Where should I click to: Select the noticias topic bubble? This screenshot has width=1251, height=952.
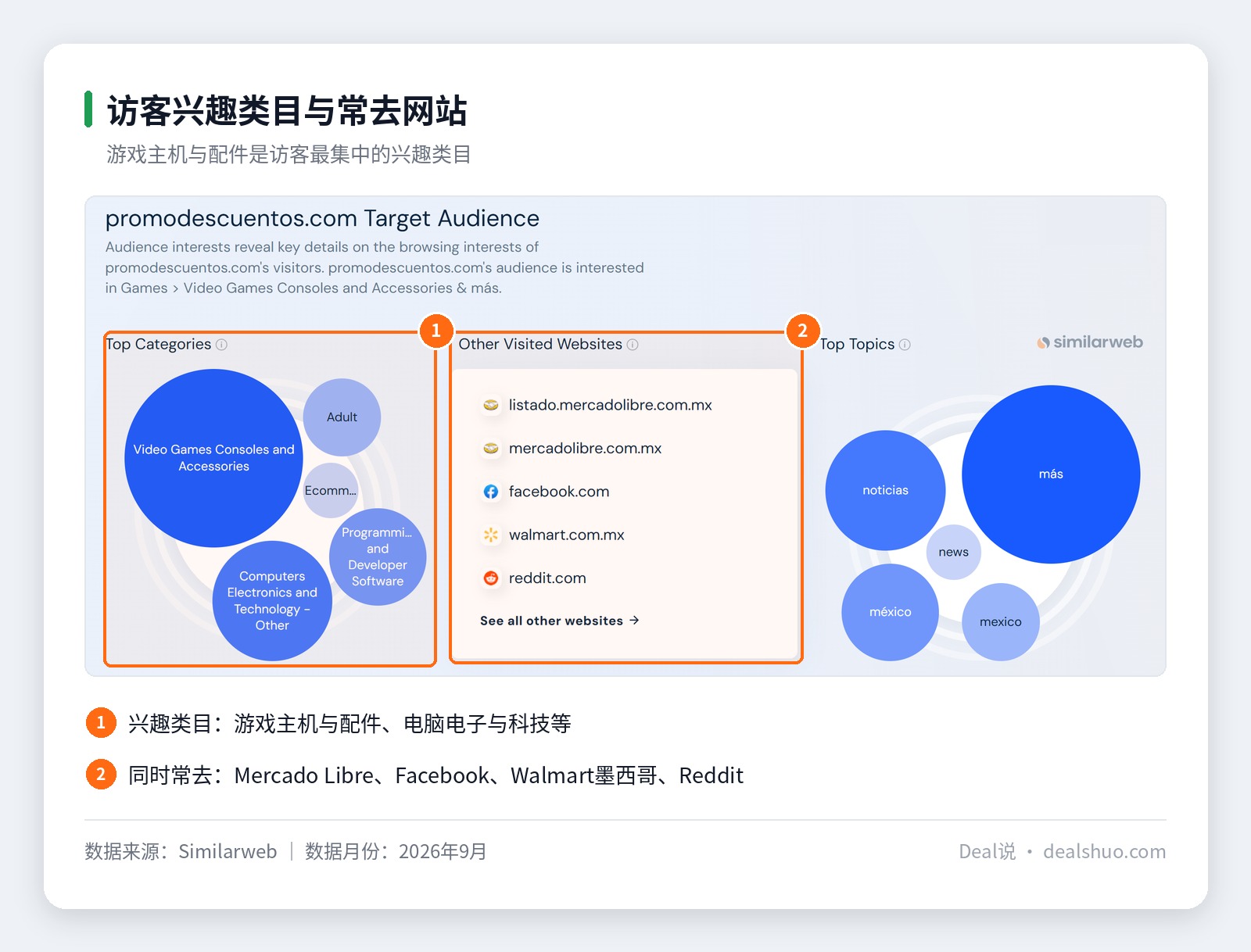[885, 491]
